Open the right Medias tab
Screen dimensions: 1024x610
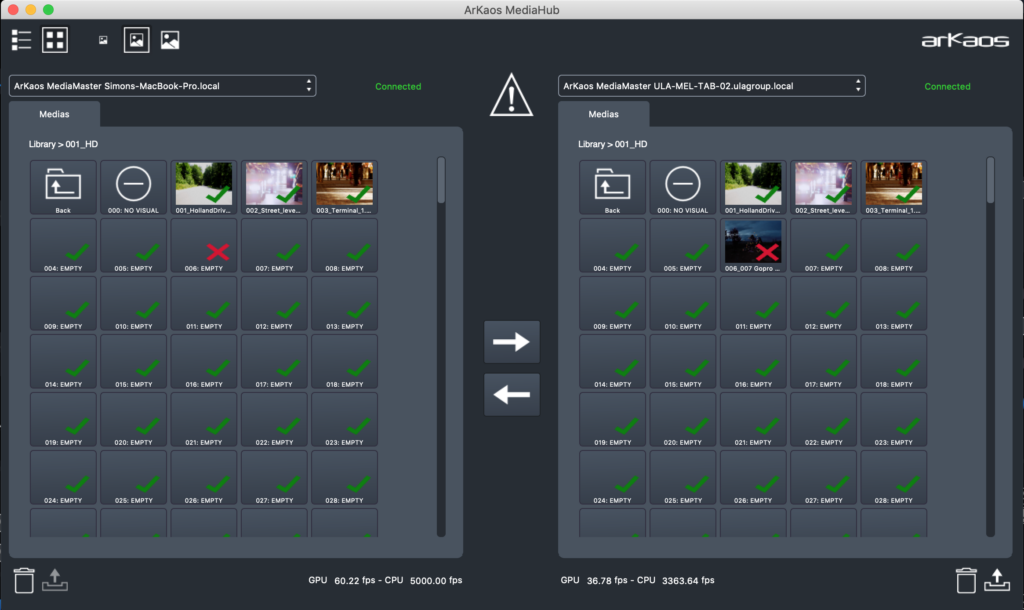click(603, 114)
